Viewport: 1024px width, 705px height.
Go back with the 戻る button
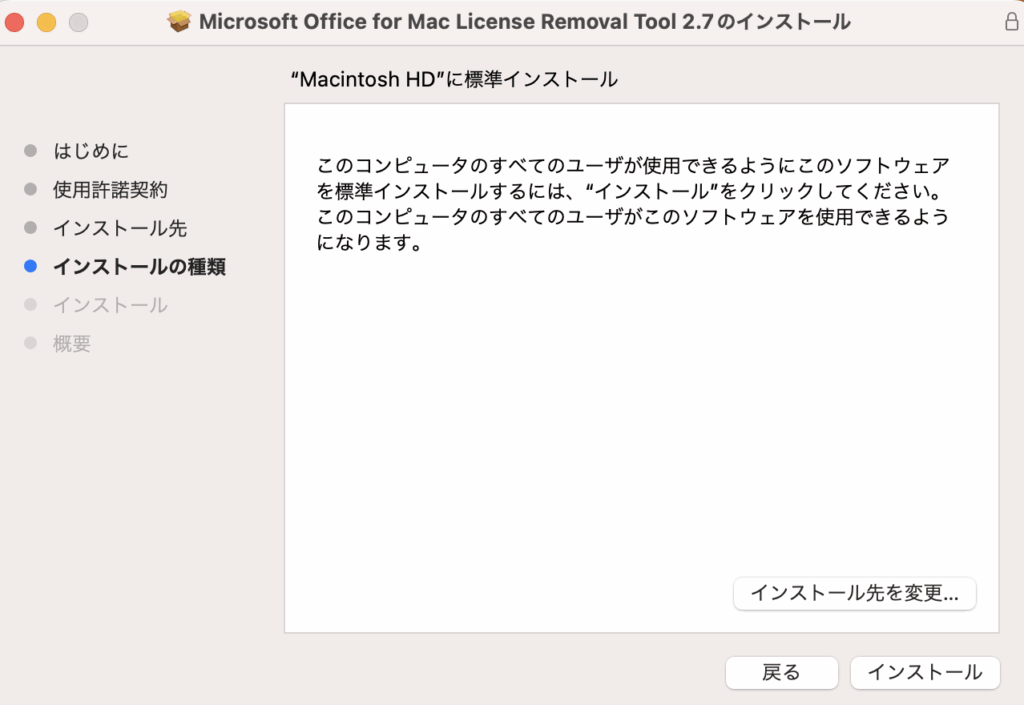coord(781,673)
